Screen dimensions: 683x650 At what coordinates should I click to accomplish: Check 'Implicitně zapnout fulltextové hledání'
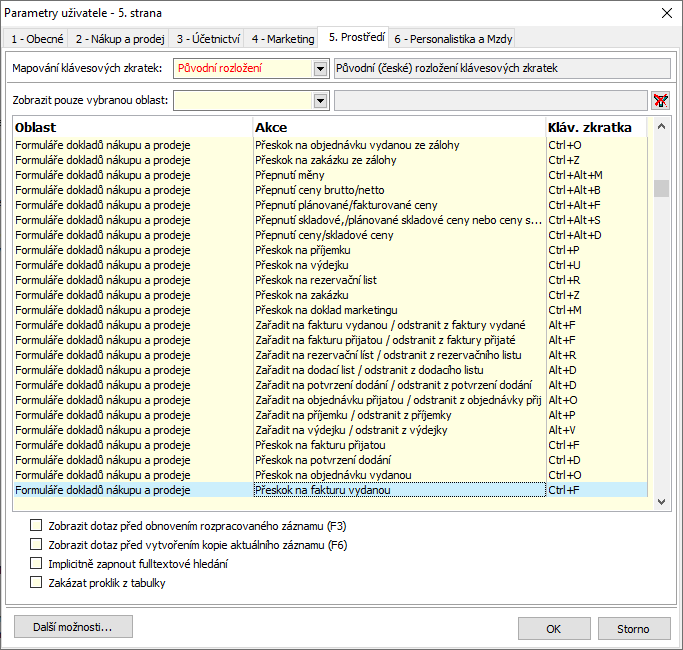[36, 563]
